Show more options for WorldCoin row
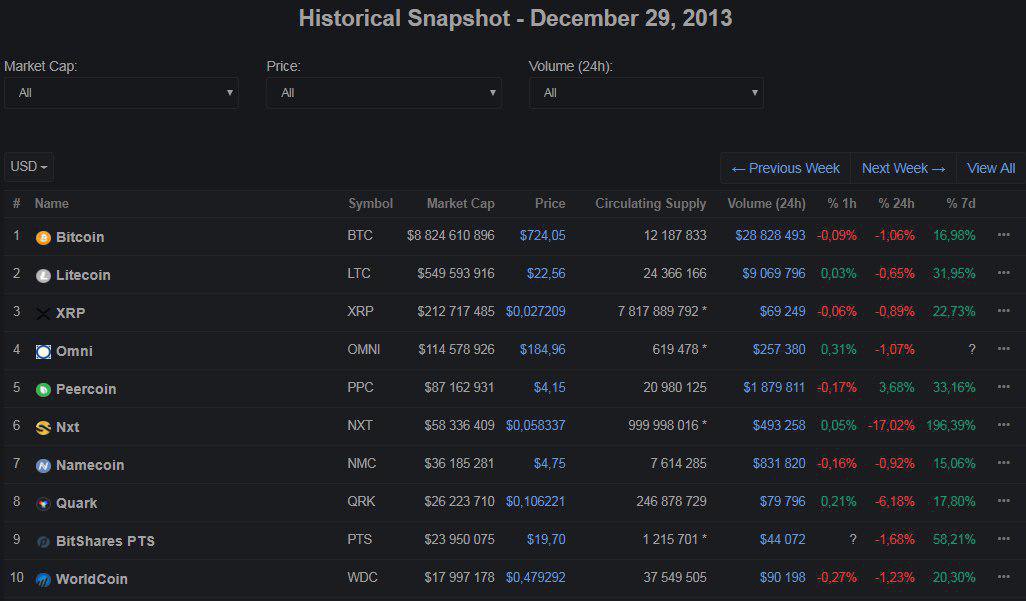Viewport: 1026px width, 601px height. click(1003, 577)
